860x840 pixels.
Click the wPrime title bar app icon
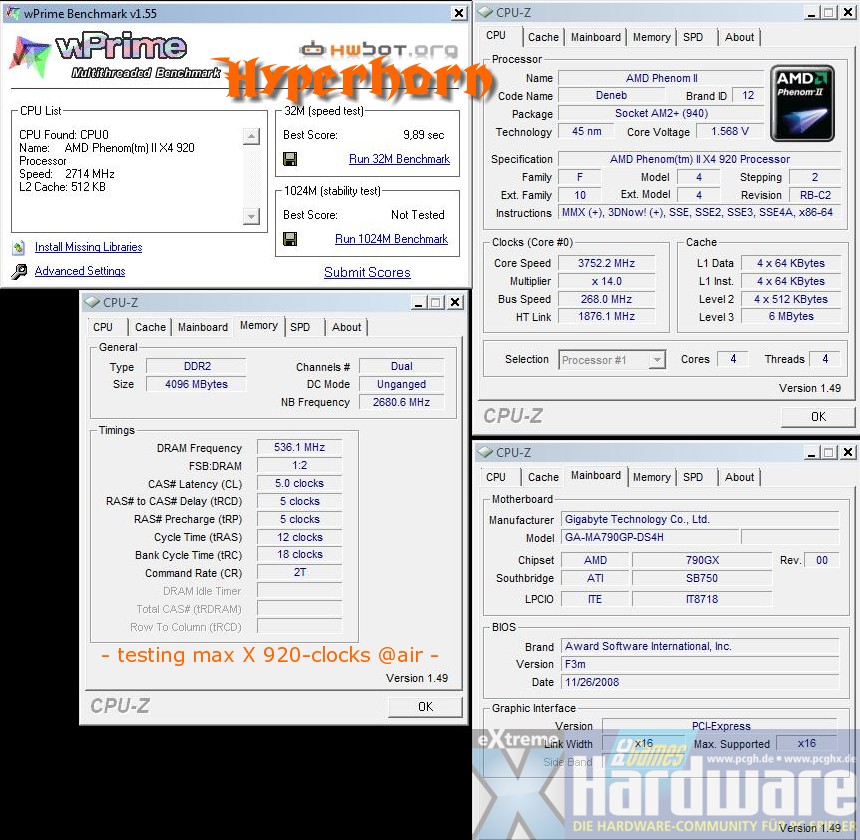(12, 13)
